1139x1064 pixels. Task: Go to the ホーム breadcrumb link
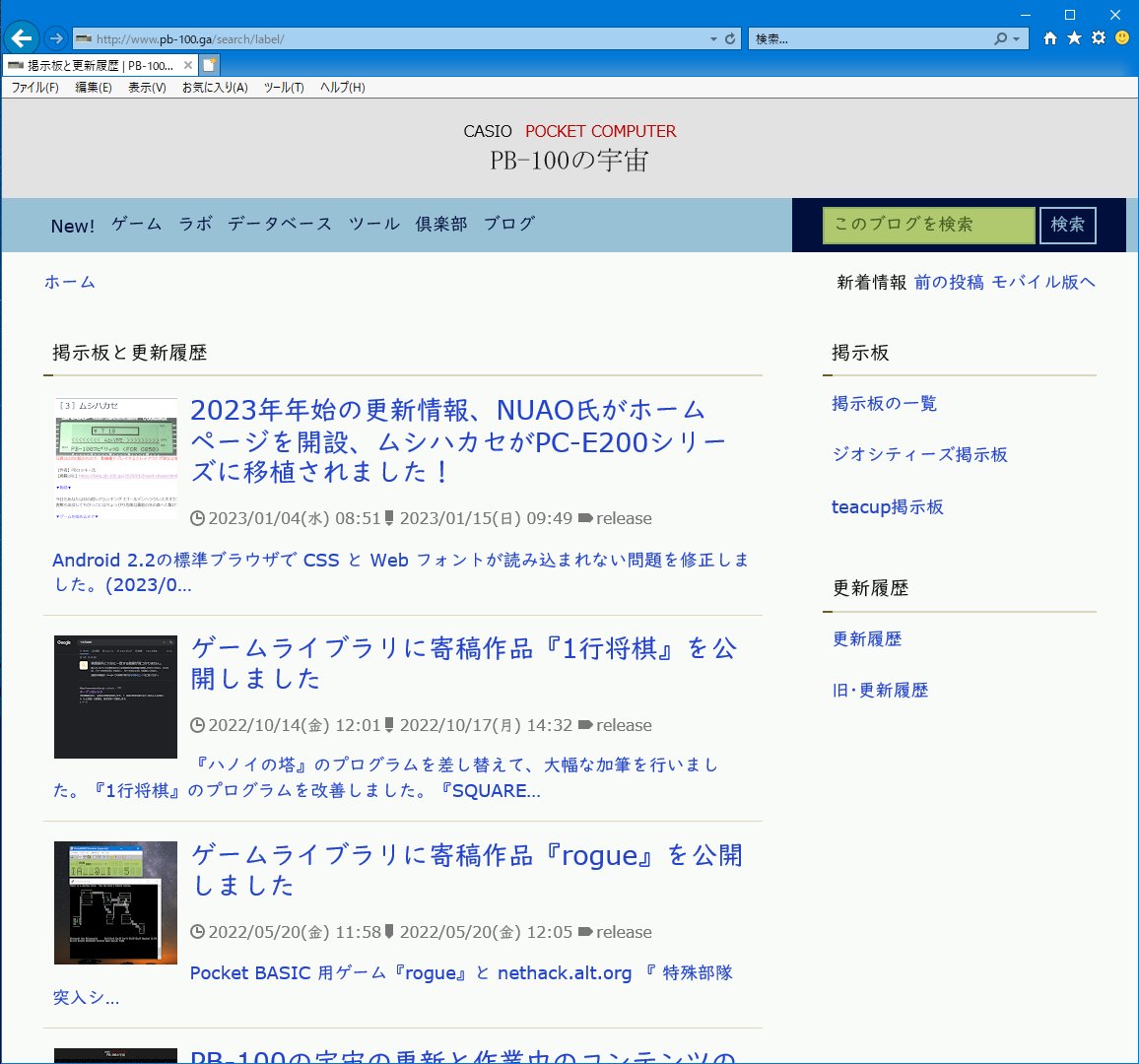pyautogui.click(x=70, y=282)
